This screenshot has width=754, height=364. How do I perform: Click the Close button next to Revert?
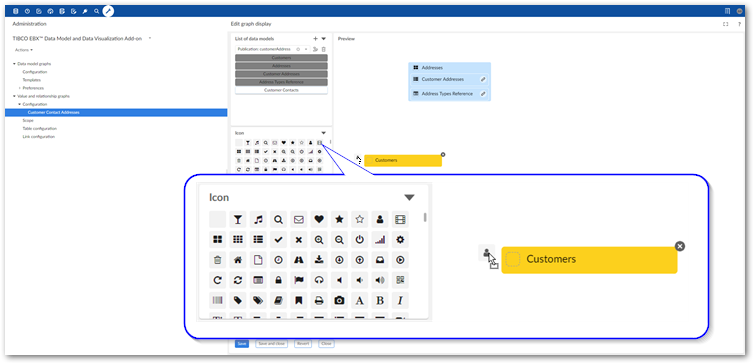coord(327,344)
